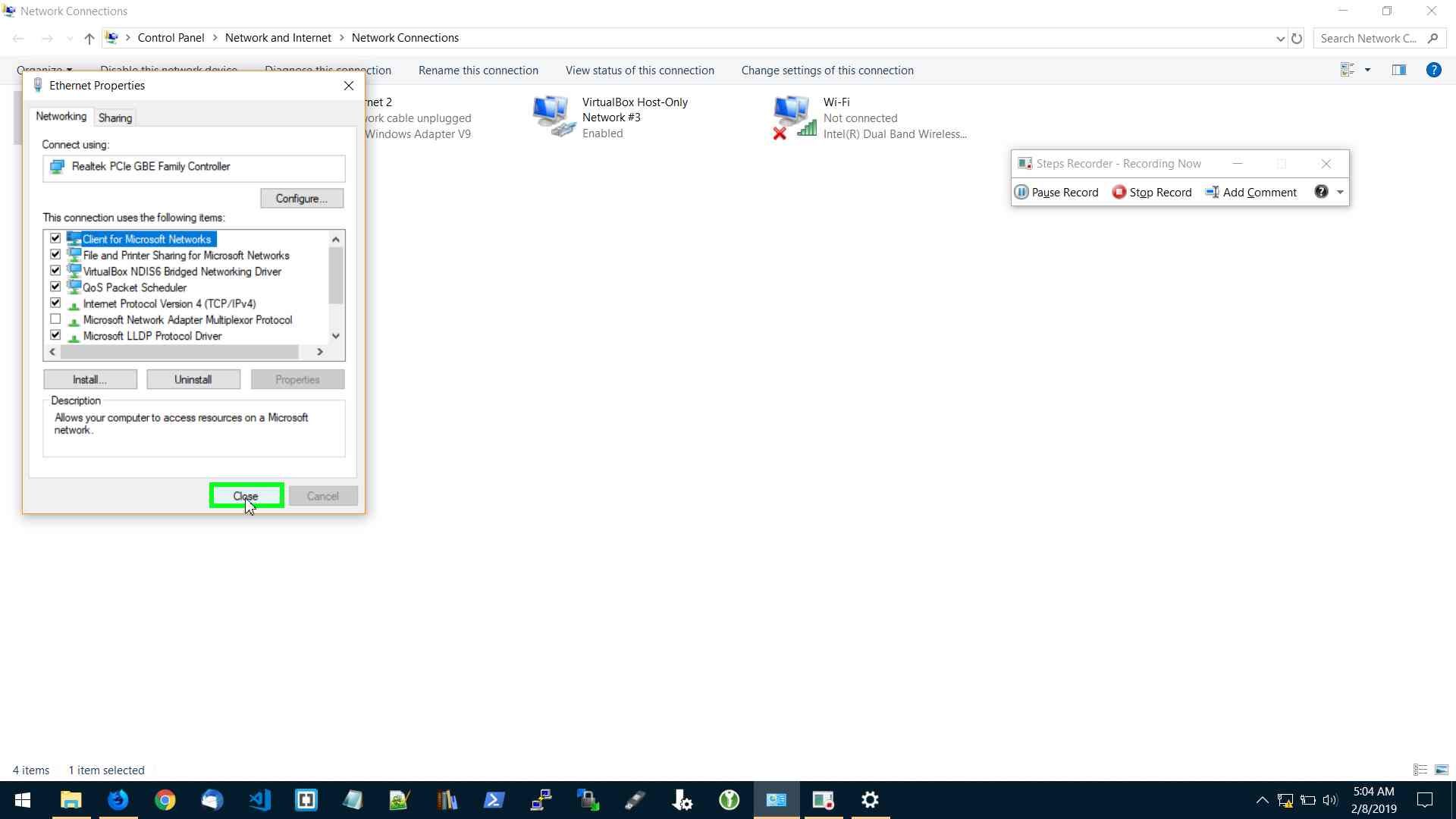Add Comment in Steps Recorder
The height and width of the screenshot is (819, 1456).
pyautogui.click(x=1250, y=192)
